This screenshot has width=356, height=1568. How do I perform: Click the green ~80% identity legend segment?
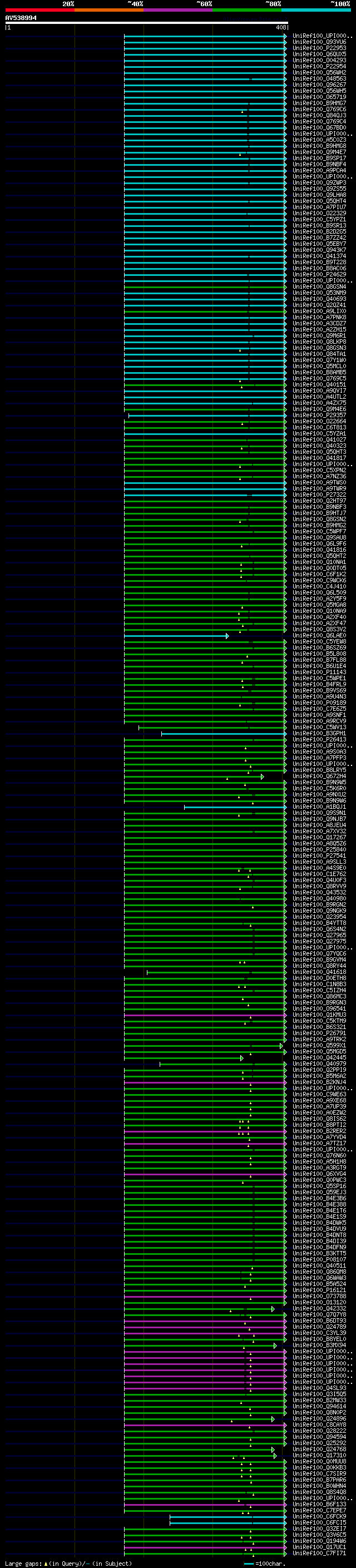[x=247, y=10]
